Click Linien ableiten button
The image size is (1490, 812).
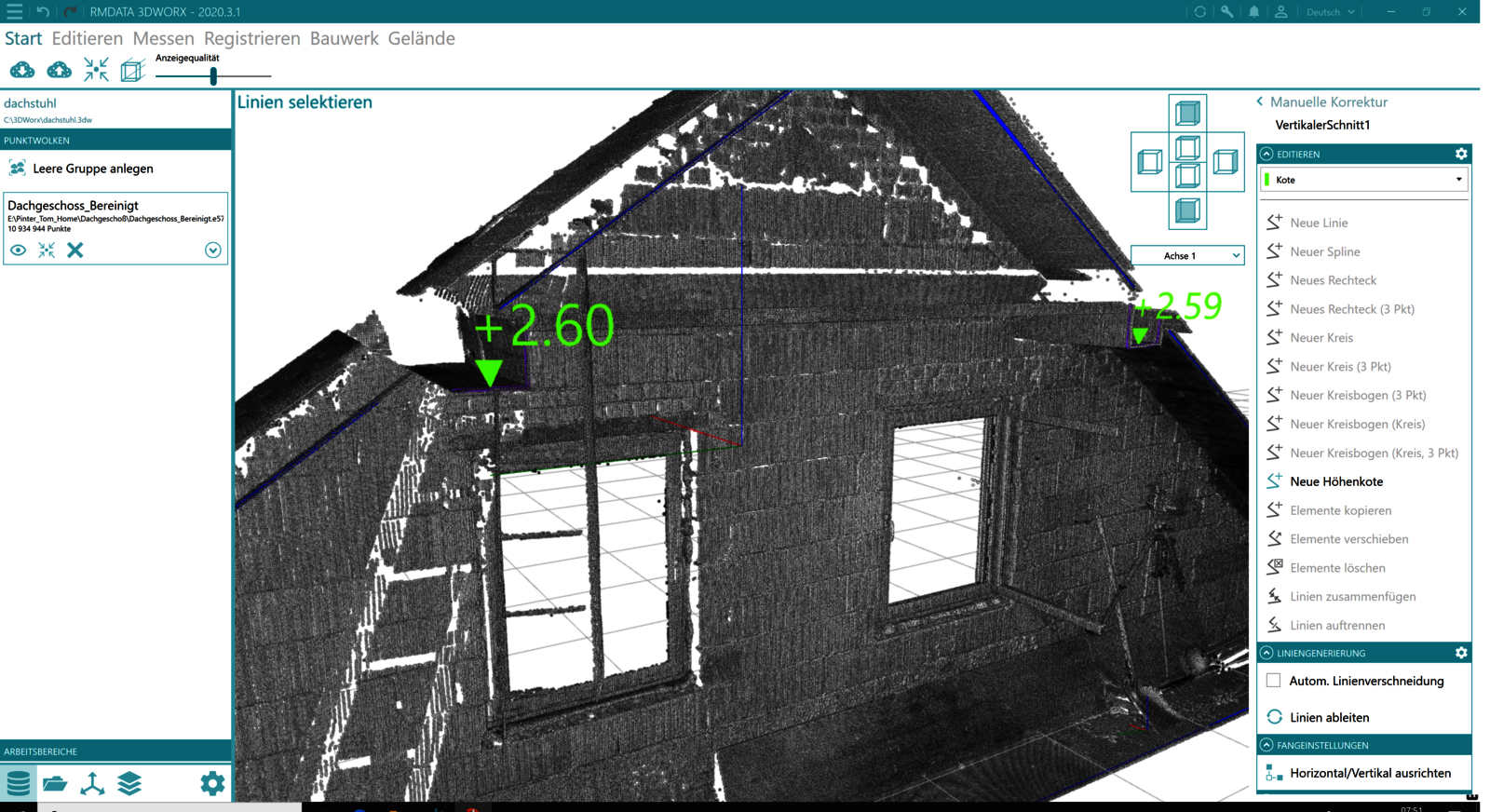1329,717
